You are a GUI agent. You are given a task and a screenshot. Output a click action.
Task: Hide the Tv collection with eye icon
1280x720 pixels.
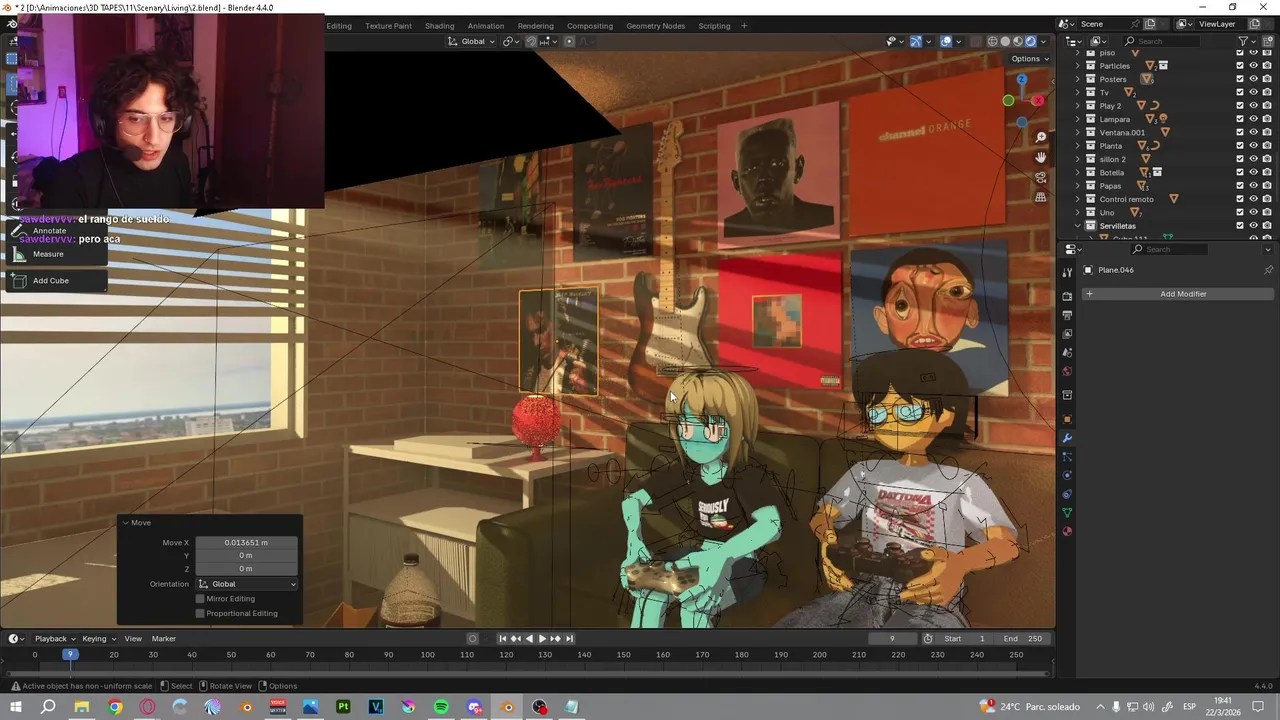[1253, 92]
